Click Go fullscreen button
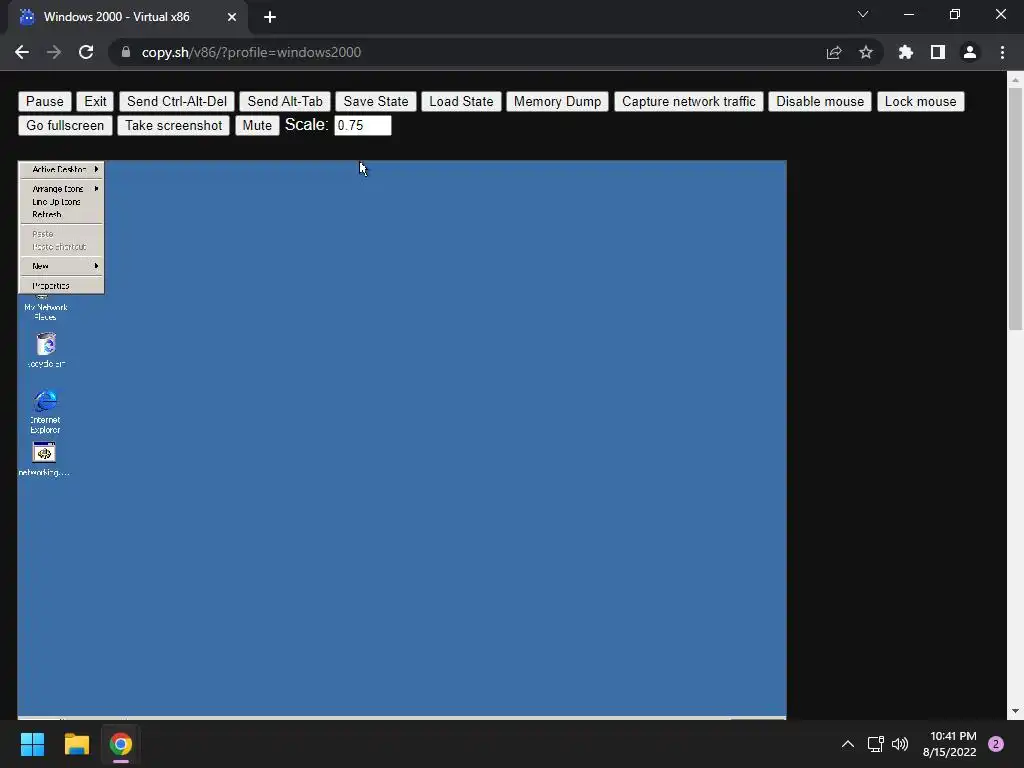 pos(65,125)
